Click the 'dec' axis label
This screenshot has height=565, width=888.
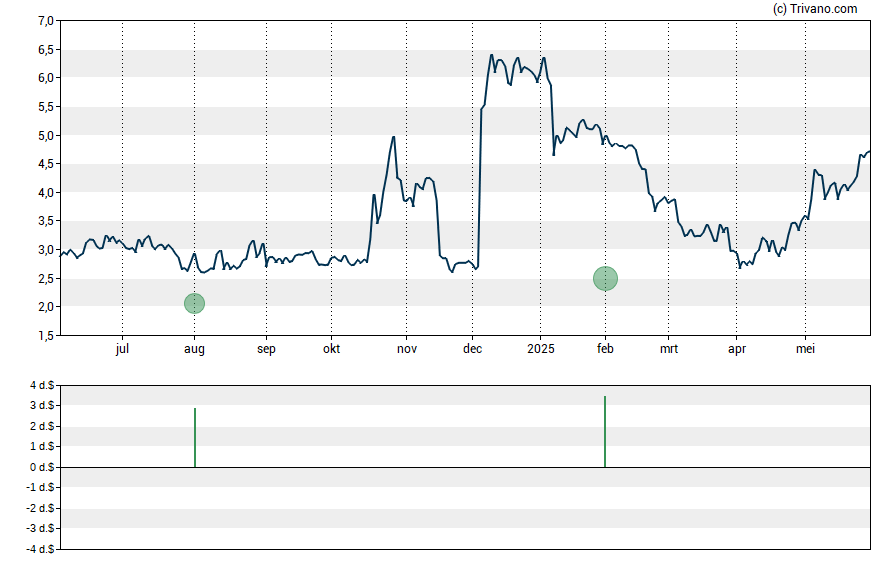point(472,349)
